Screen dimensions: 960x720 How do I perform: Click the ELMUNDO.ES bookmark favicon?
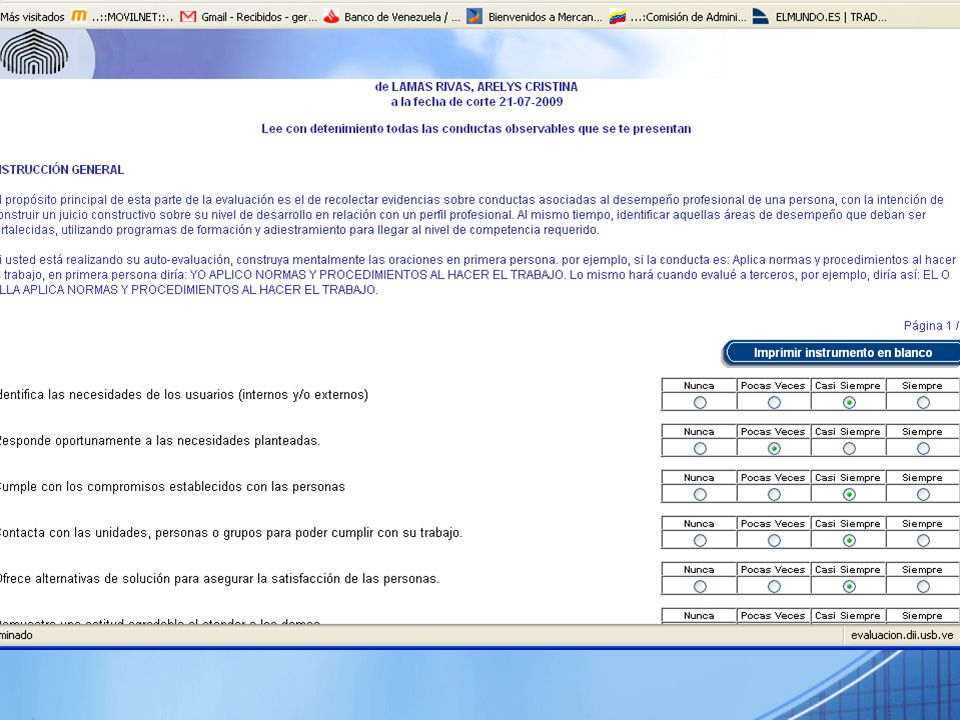click(760, 17)
